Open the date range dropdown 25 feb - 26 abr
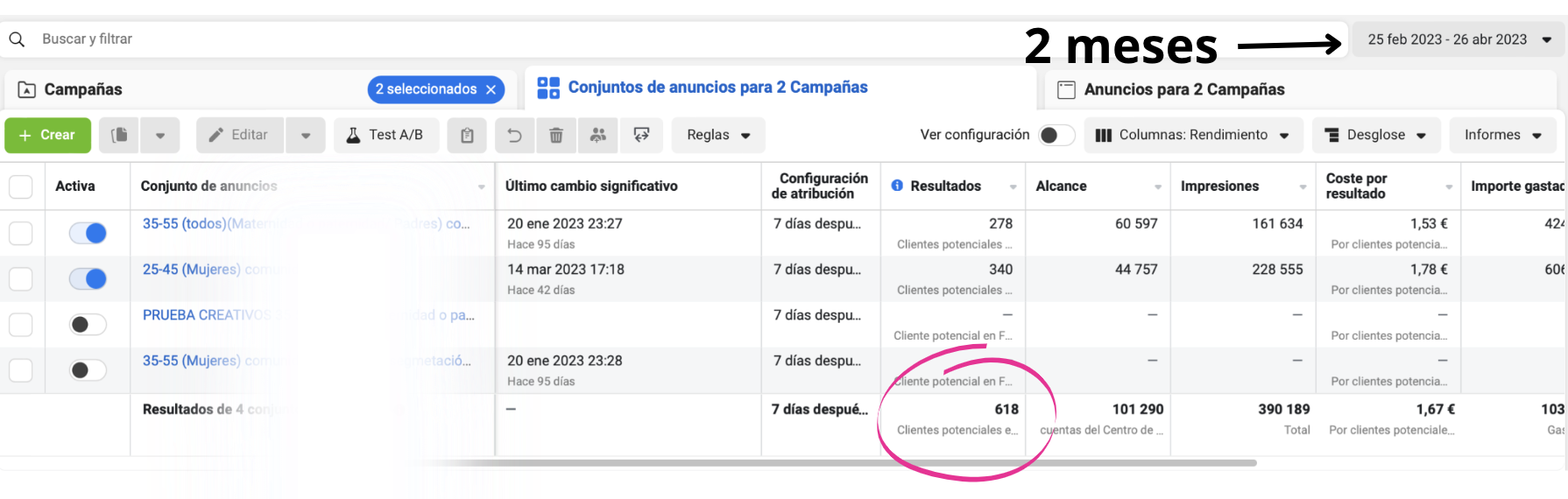Image resolution: width=1568 pixels, height=499 pixels. coord(1458,39)
